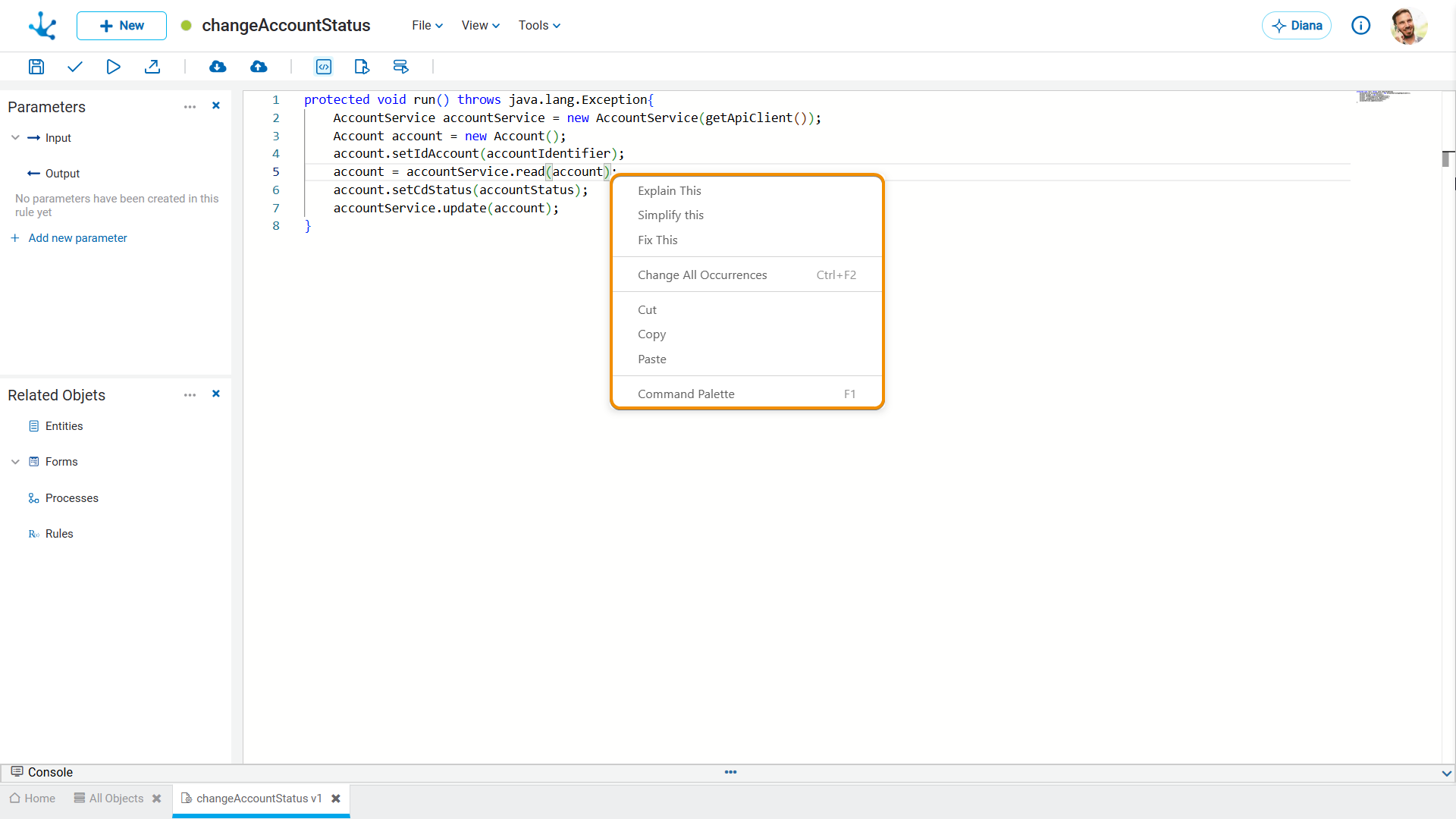
Task: Click the checkmark validate icon
Action: coord(74,67)
